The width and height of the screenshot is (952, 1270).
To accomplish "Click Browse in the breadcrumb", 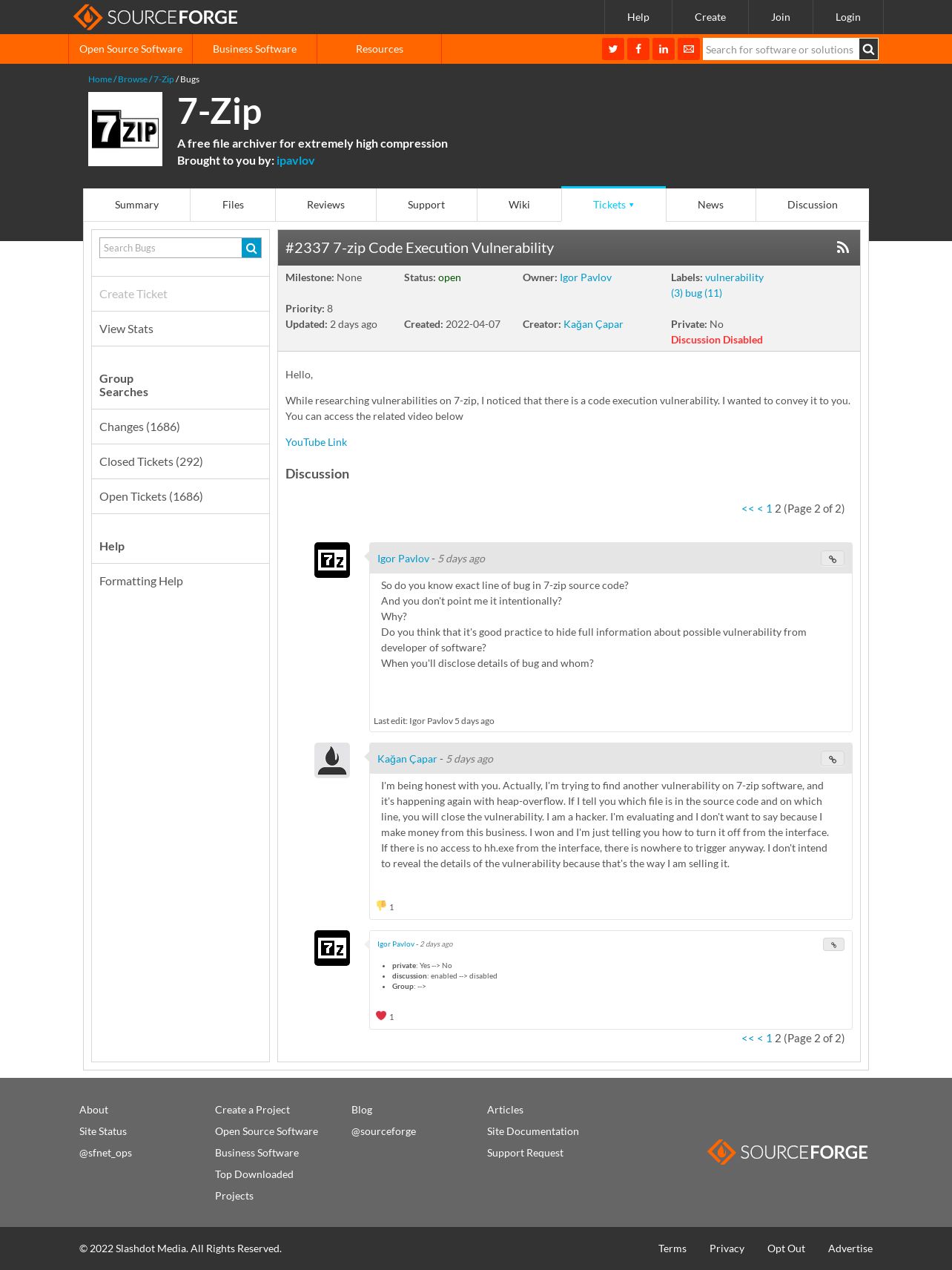I will (133, 79).
